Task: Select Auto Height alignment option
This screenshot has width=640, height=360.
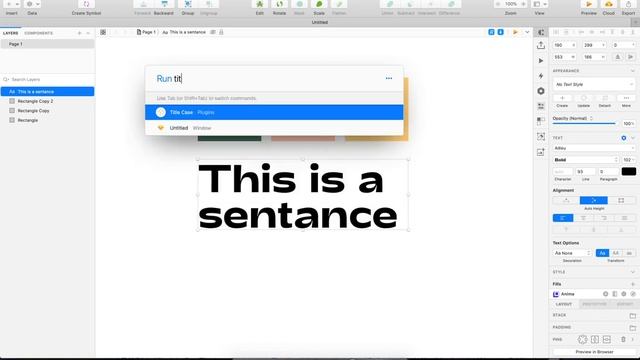Action: click(593, 200)
